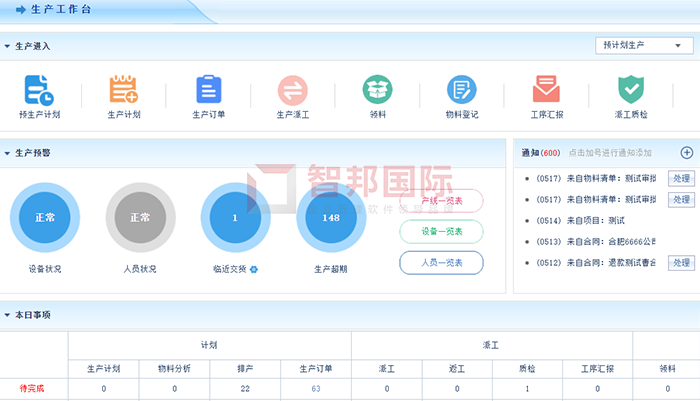Viewport: 700px width, 401px height.
Task: Open the 人员一览表 button
Action: 441,262
